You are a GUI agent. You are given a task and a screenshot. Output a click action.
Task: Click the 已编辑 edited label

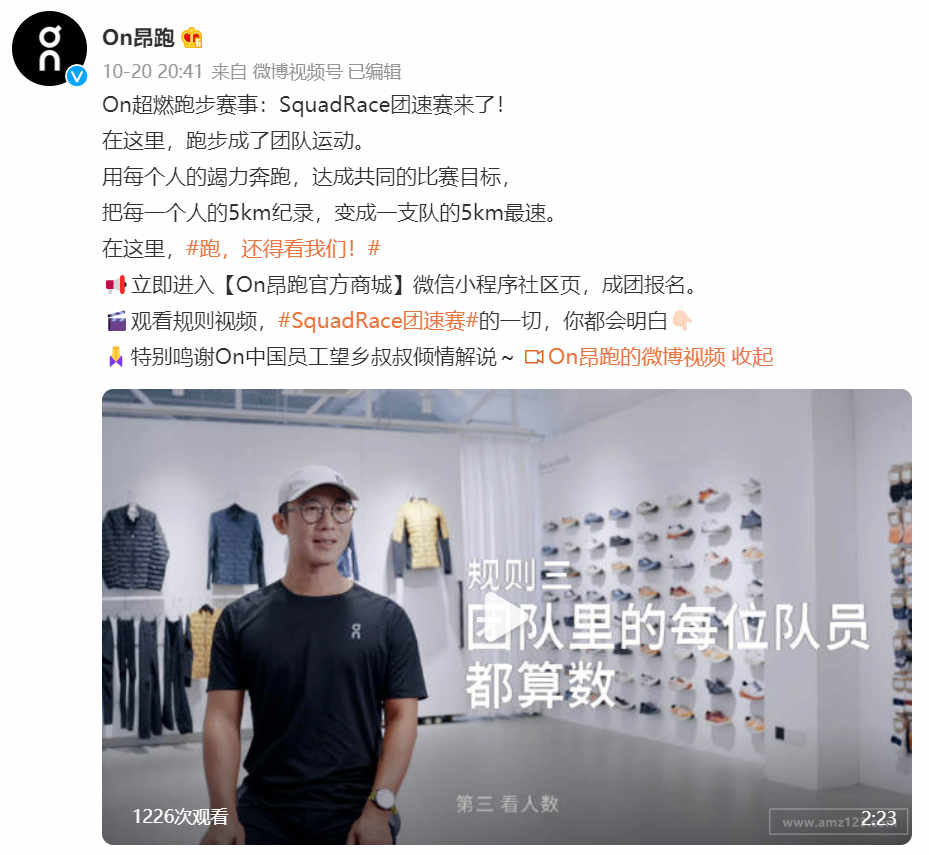tap(374, 72)
